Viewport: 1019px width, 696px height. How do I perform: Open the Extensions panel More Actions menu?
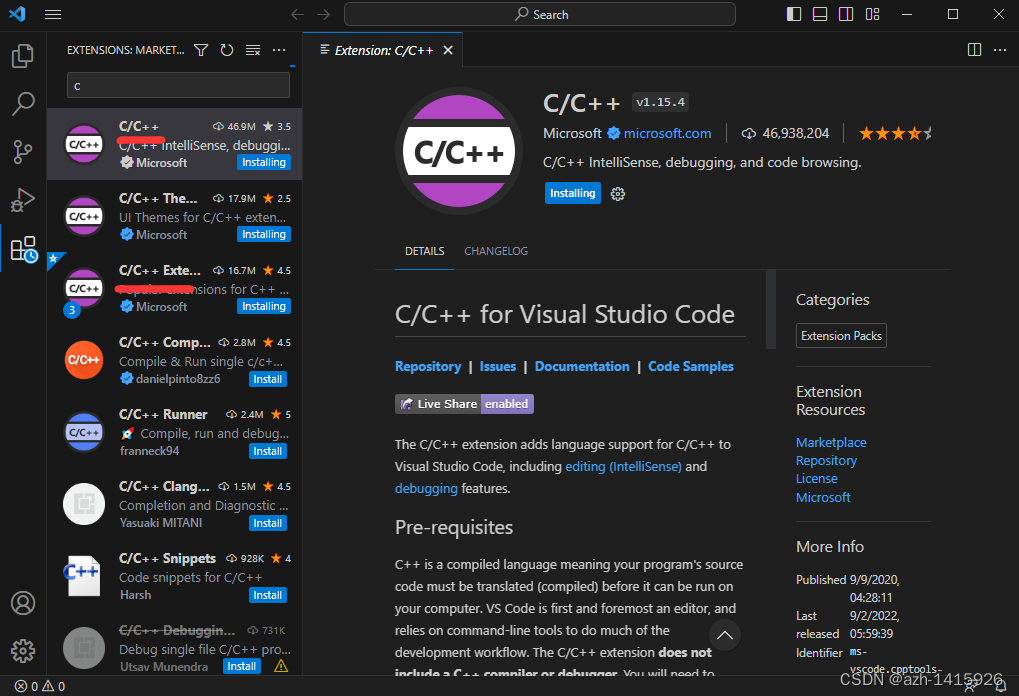pos(278,49)
